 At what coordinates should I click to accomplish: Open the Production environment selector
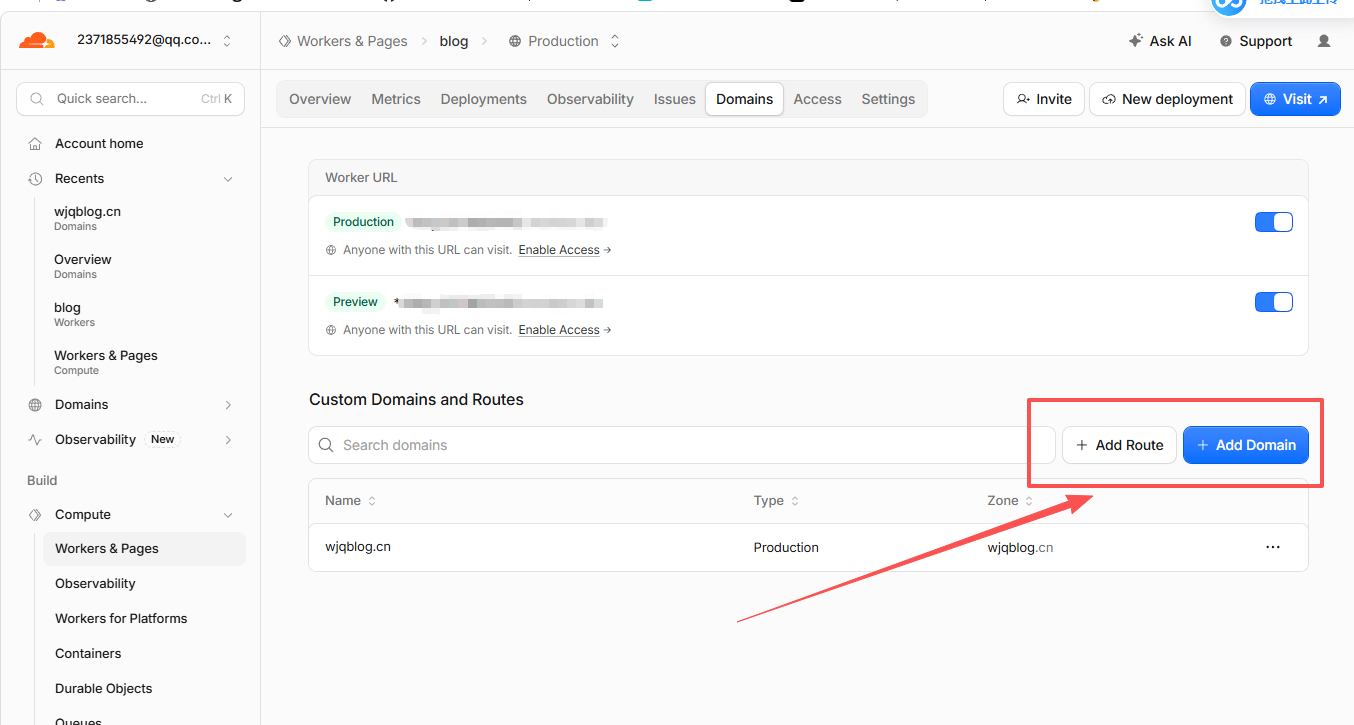point(564,41)
